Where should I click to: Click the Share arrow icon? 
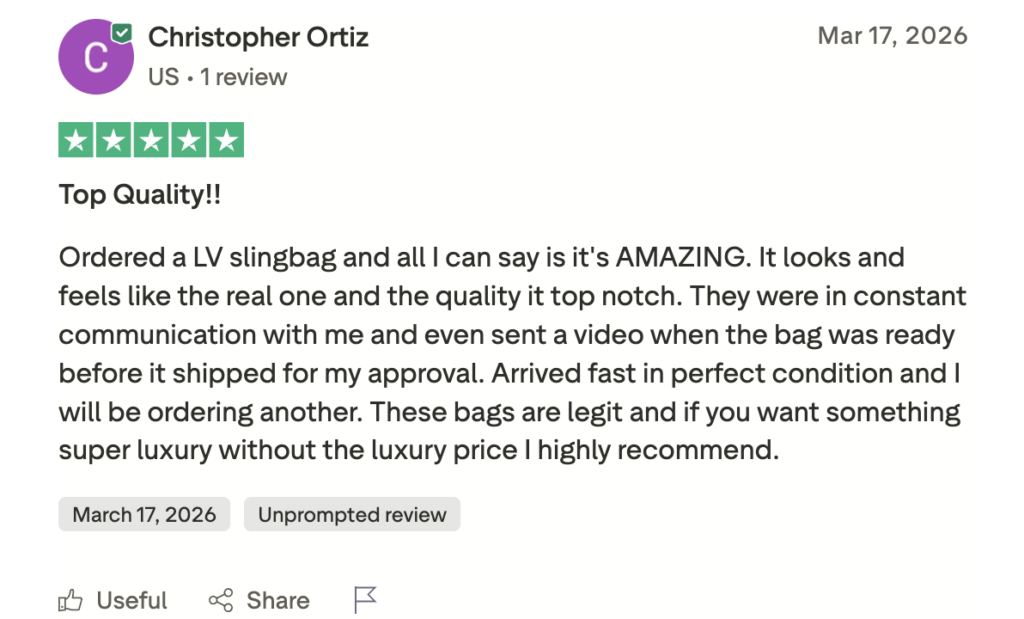tap(220, 601)
